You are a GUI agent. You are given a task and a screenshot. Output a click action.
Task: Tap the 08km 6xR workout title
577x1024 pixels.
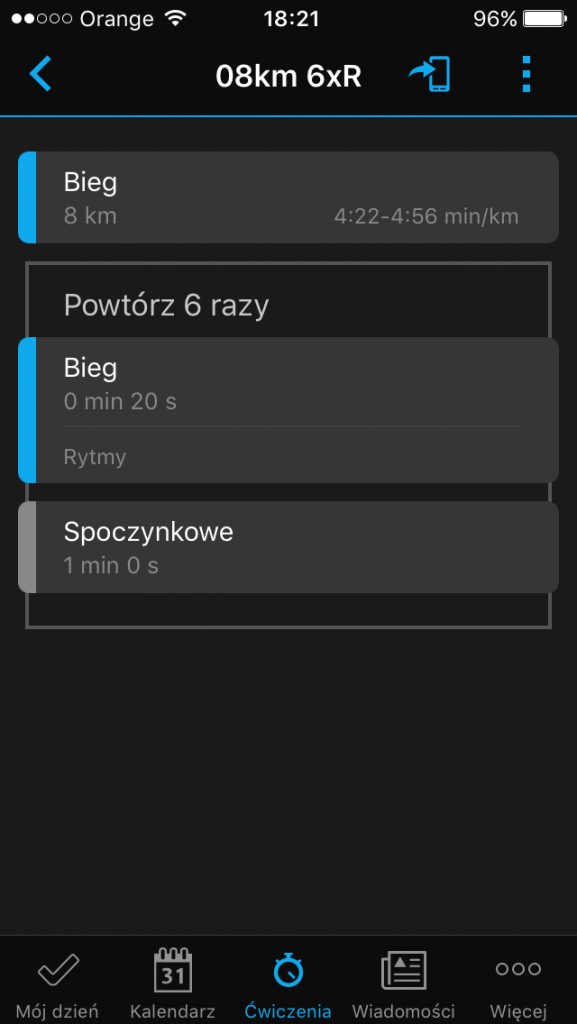coord(288,77)
